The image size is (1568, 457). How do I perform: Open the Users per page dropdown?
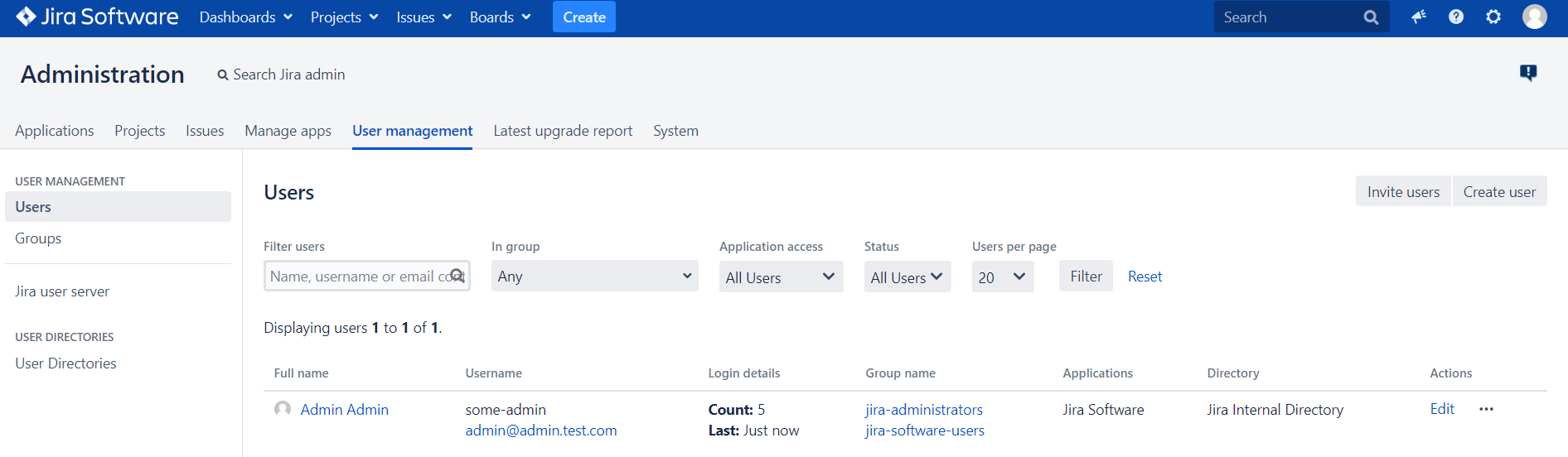1003,277
